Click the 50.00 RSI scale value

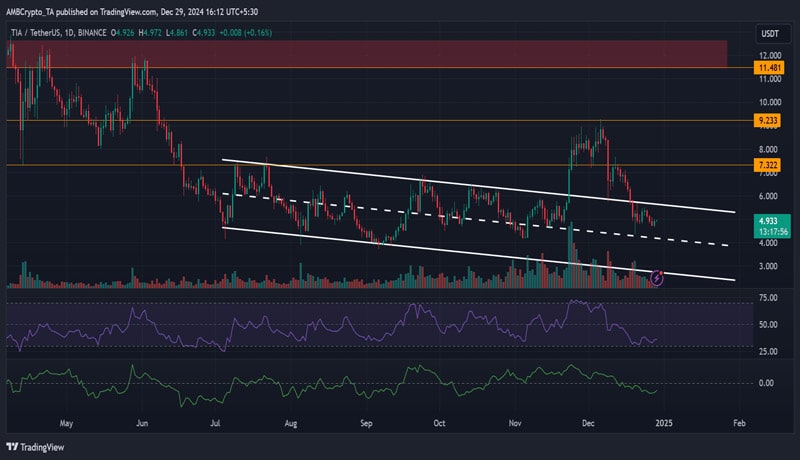click(768, 324)
